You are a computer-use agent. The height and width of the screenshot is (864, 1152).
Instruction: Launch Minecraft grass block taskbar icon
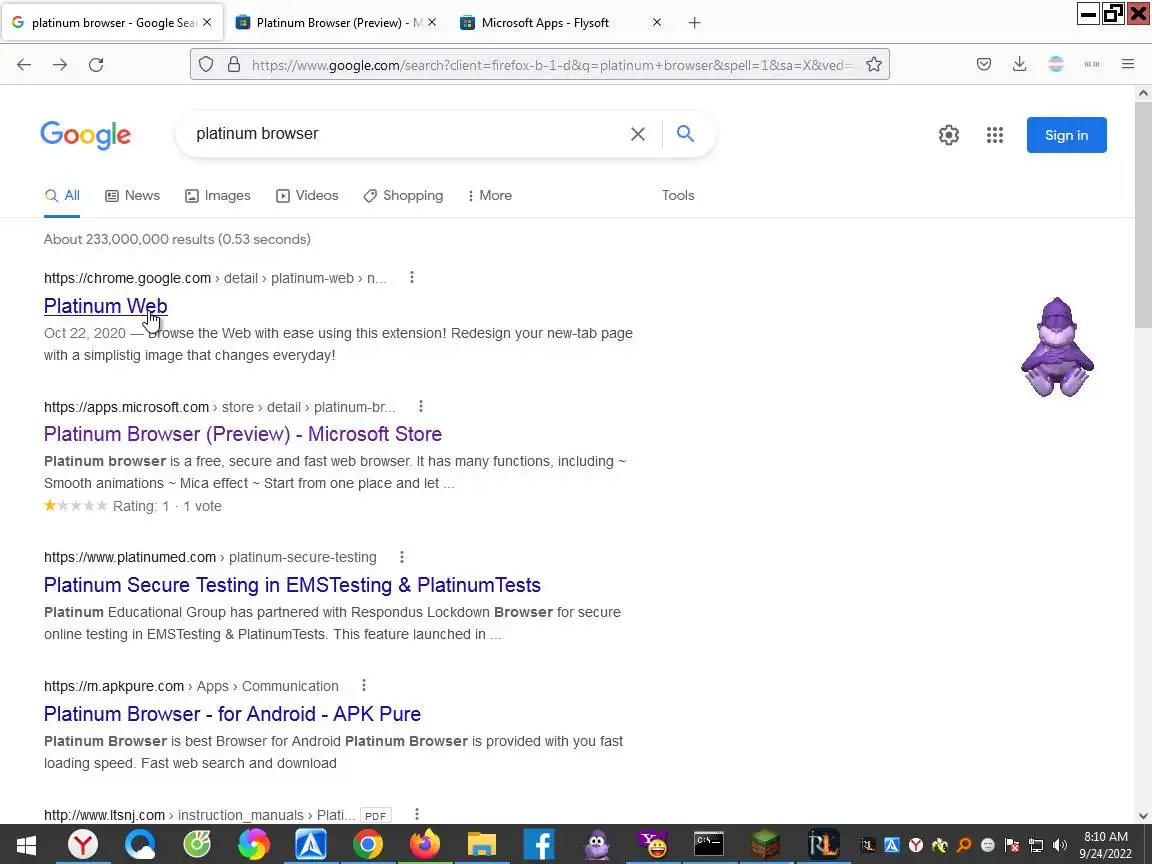pos(766,845)
